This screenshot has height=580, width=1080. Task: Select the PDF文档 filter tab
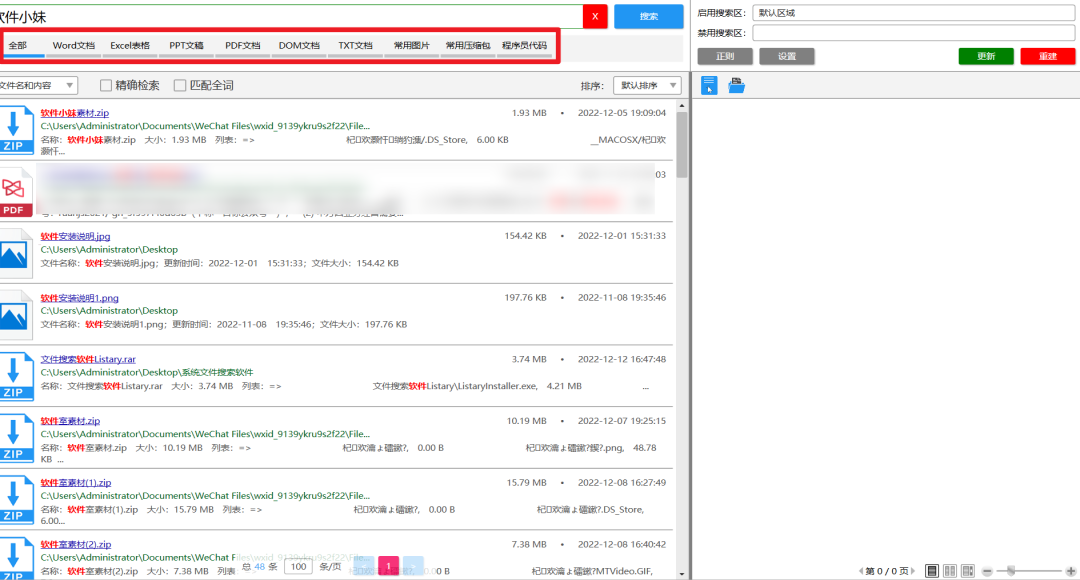coord(242,46)
